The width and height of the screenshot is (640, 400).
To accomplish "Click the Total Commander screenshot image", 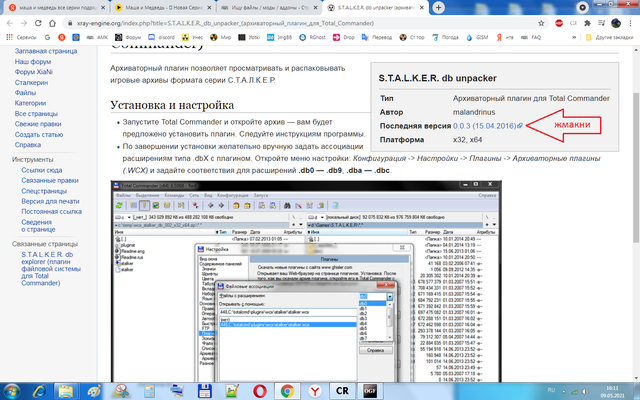I will [x=306, y=282].
